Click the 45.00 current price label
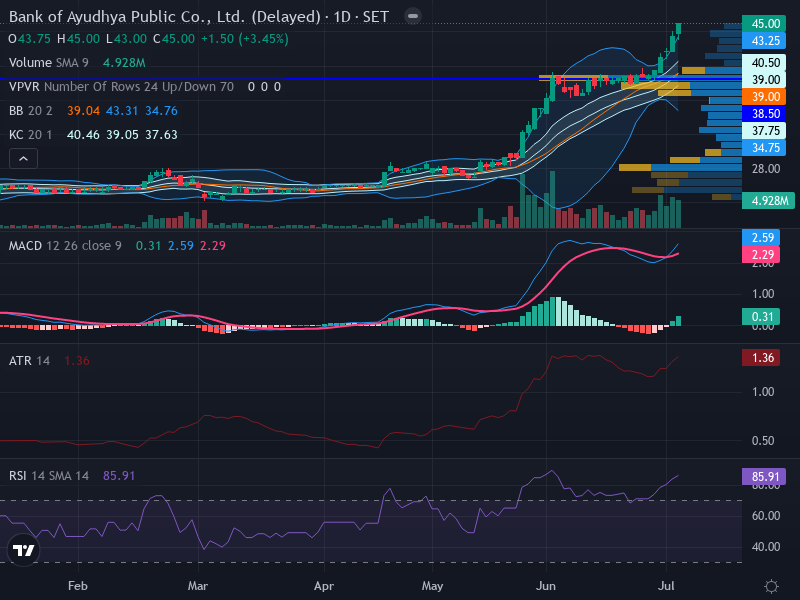Screen dimensions: 800x600 click(x=764, y=23)
